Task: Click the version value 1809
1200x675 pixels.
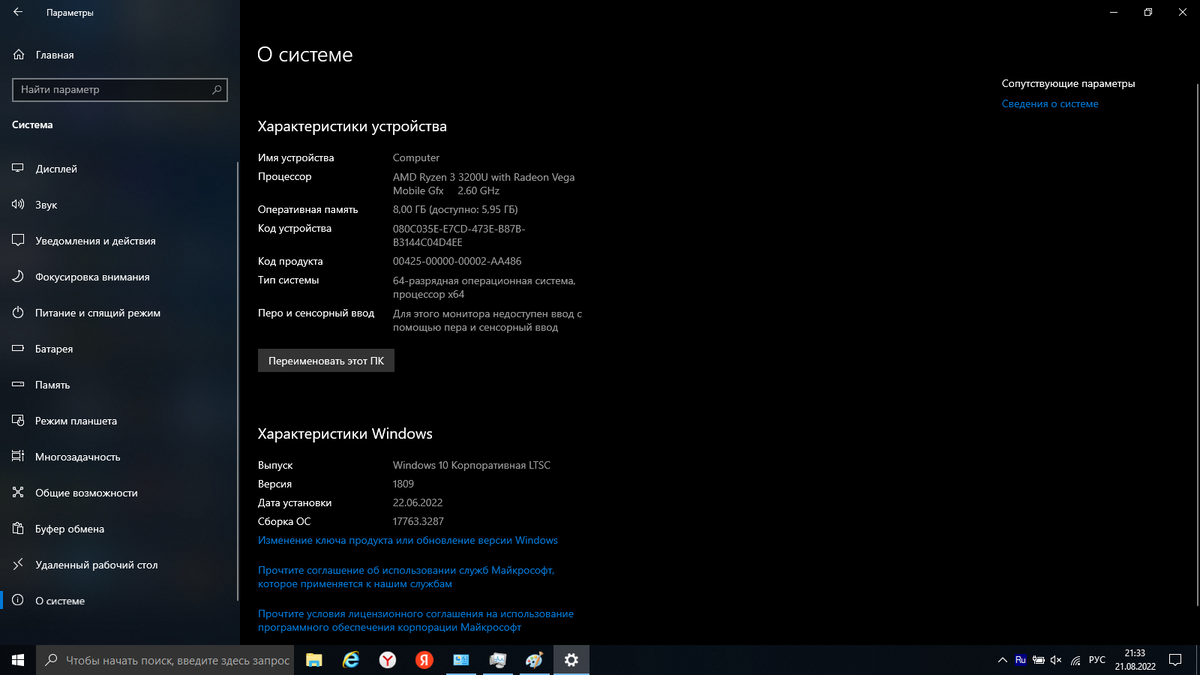Action: pos(403,484)
